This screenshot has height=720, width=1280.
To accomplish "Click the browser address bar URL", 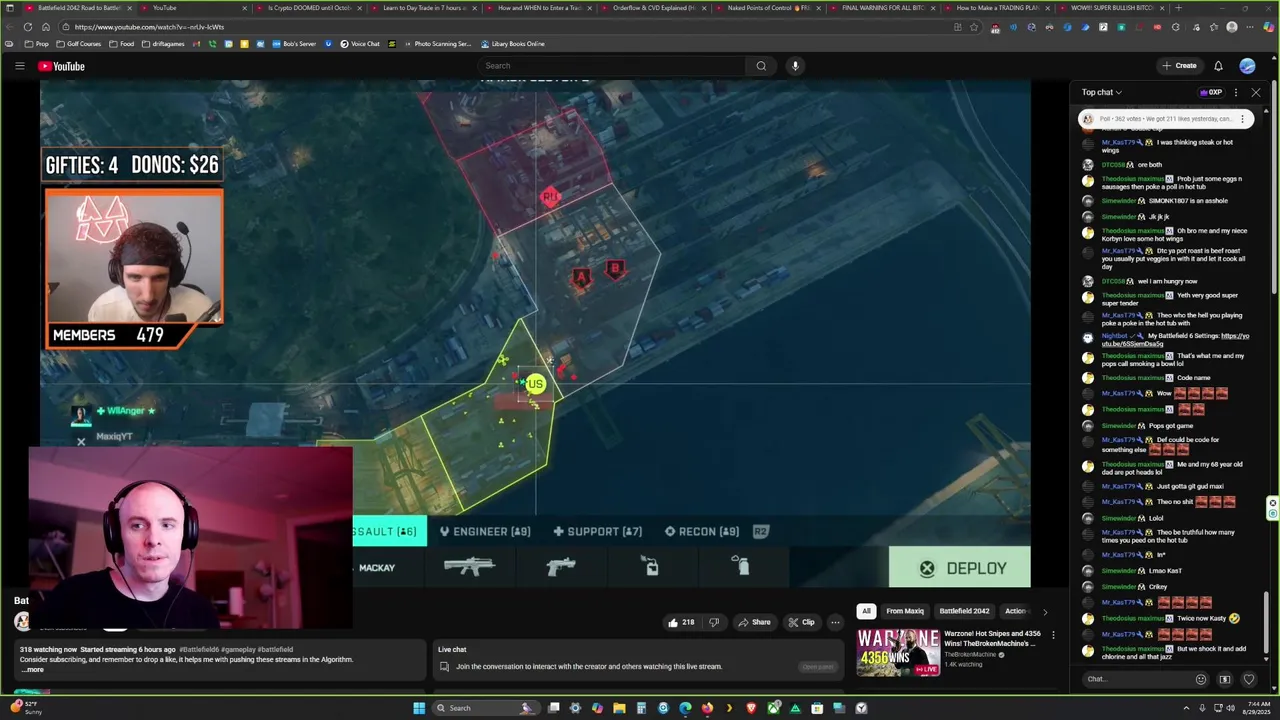I will (x=149, y=27).
